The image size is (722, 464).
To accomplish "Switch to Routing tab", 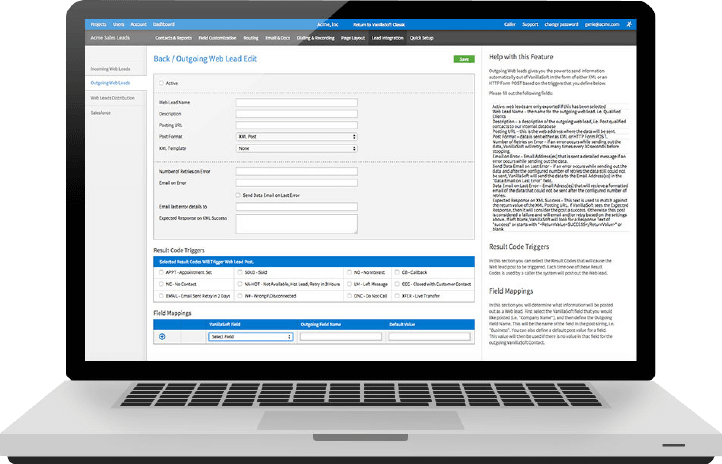I will pos(250,38).
